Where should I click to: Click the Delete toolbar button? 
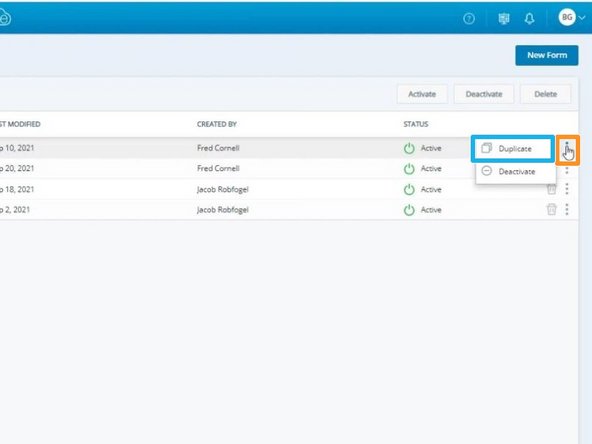coord(546,94)
